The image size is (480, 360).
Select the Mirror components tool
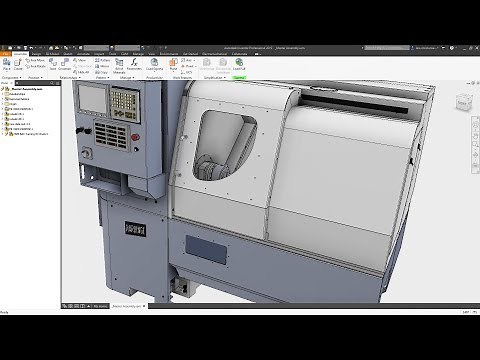point(102,66)
